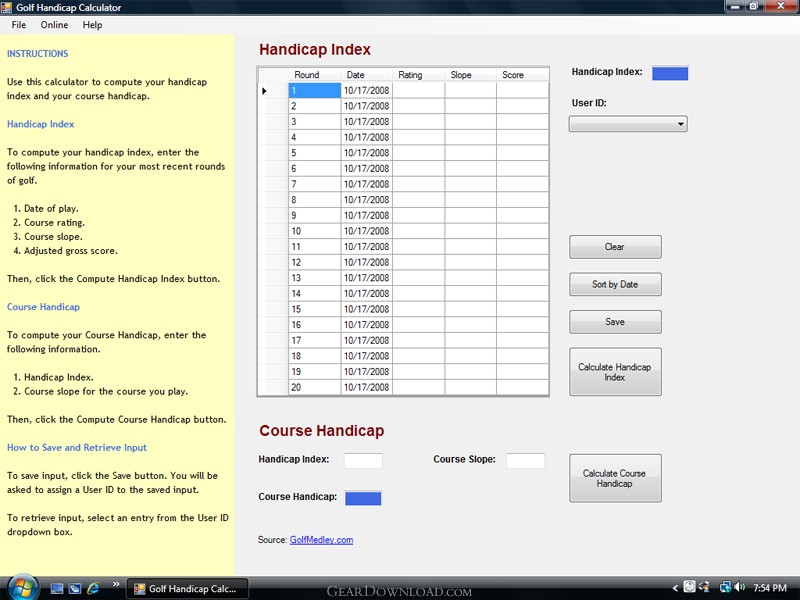This screenshot has height=600, width=800.
Task: Click the Clear button
Action: (x=615, y=247)
